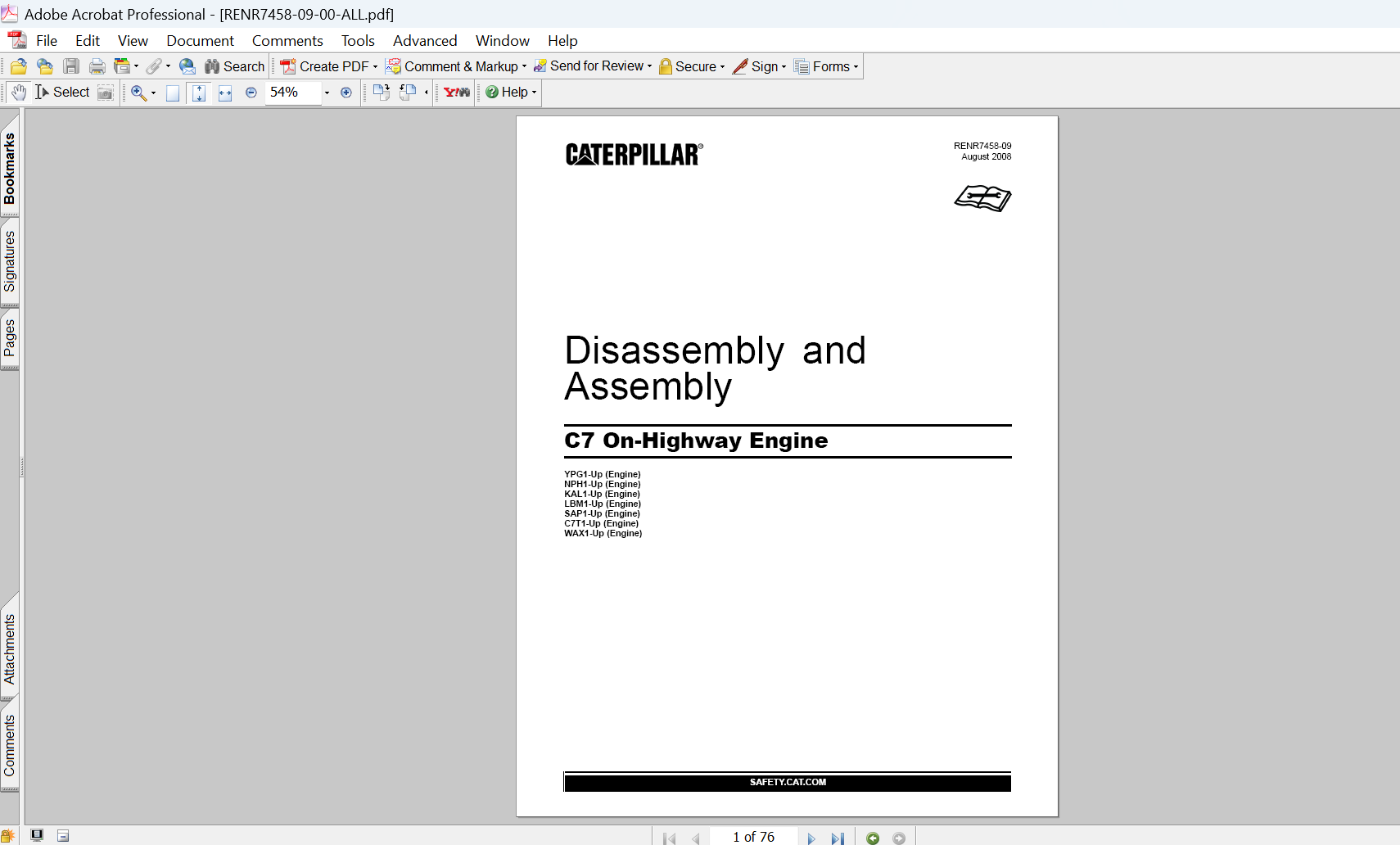Open the Help menu in menu bar
The height and width of the screenshot is (845, 1400).
click(x=562, y=41)
